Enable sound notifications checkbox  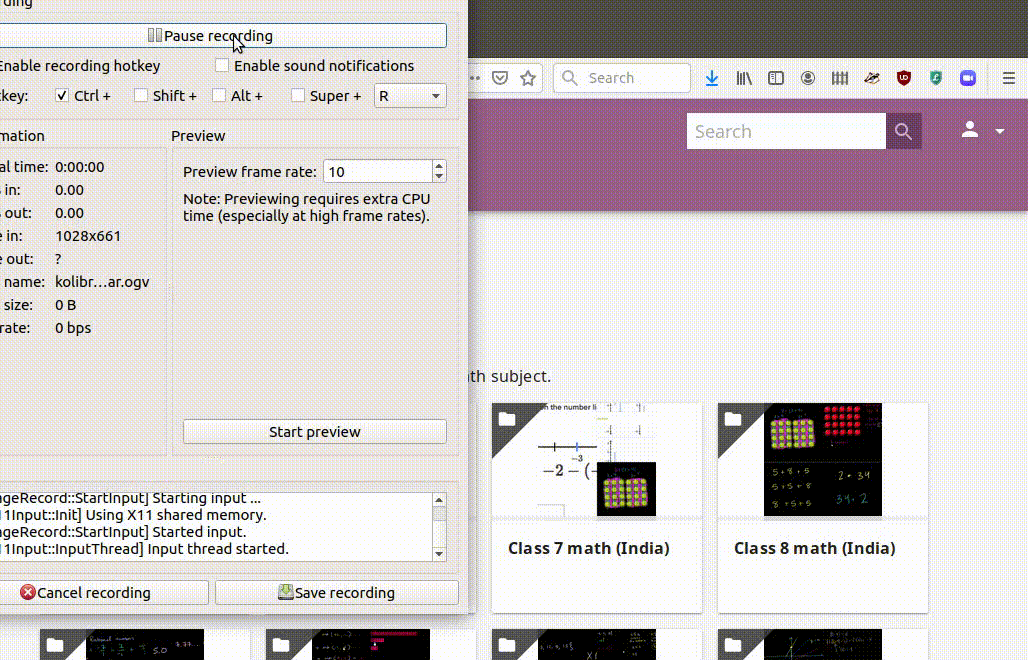(x=221, y=65)
